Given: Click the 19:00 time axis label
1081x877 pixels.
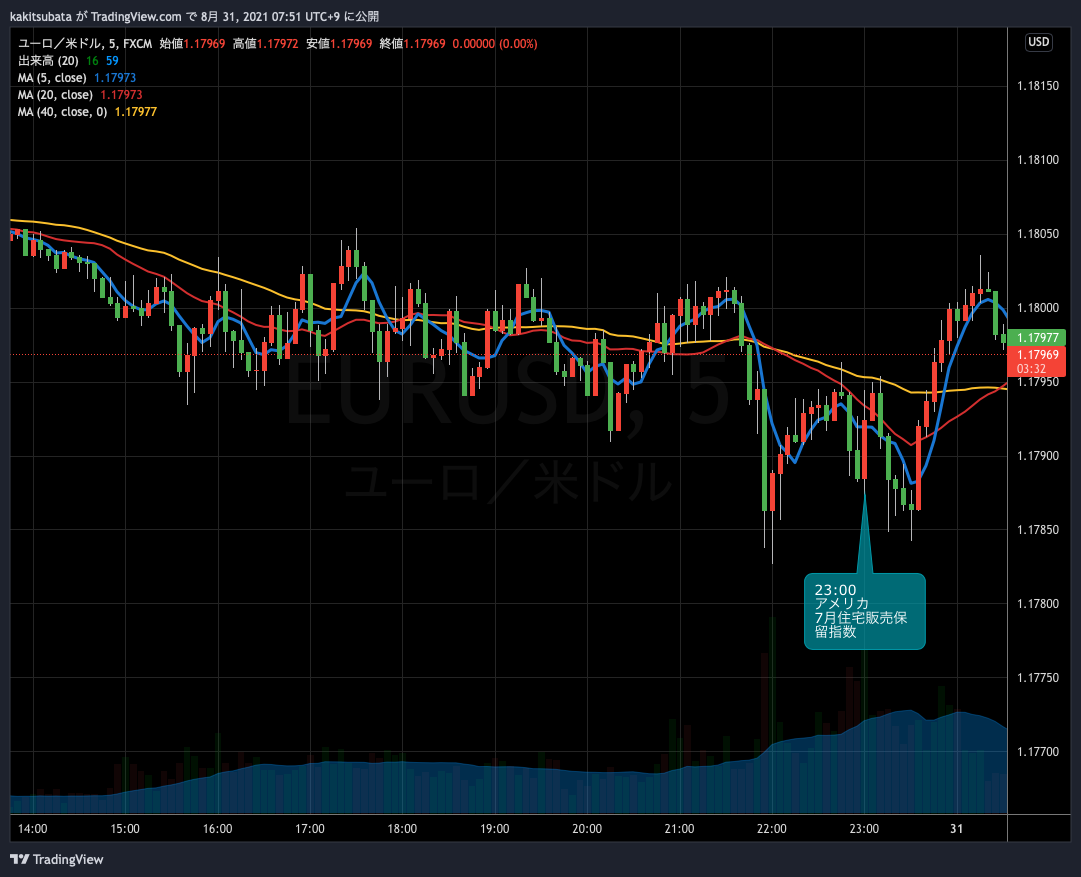Looking at the screenshot, I should [x=494, y=829].
